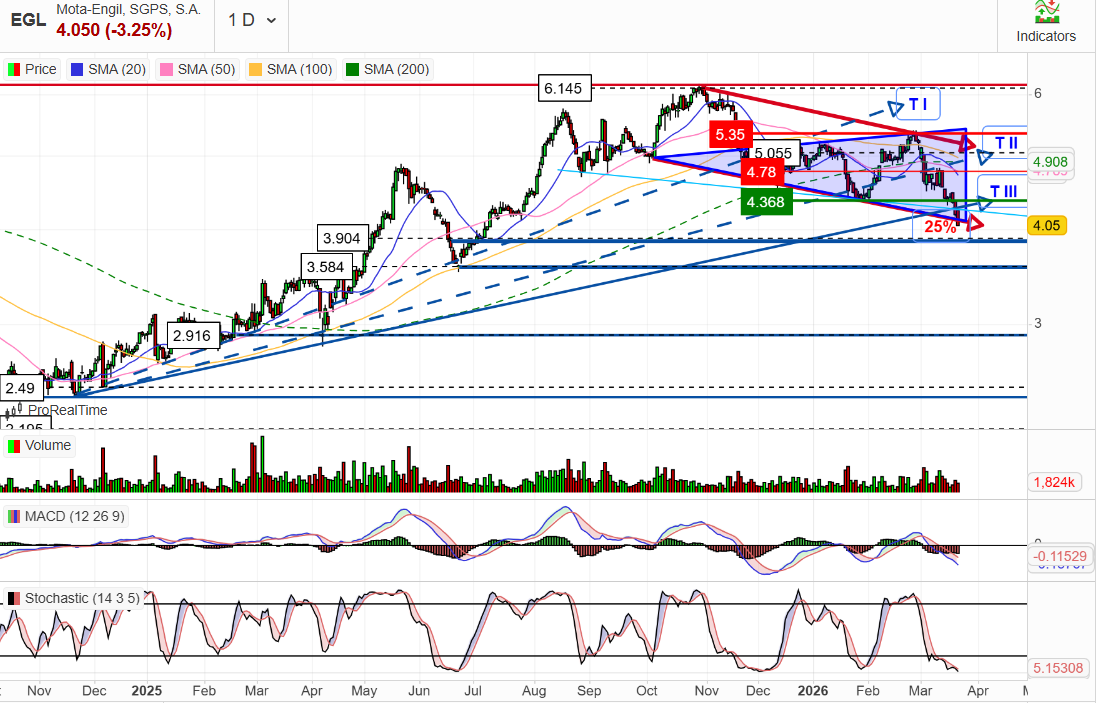Click the MACD (12 26 9) label
The width and height of the screenshot is (1096, 703).
[66, 516]
